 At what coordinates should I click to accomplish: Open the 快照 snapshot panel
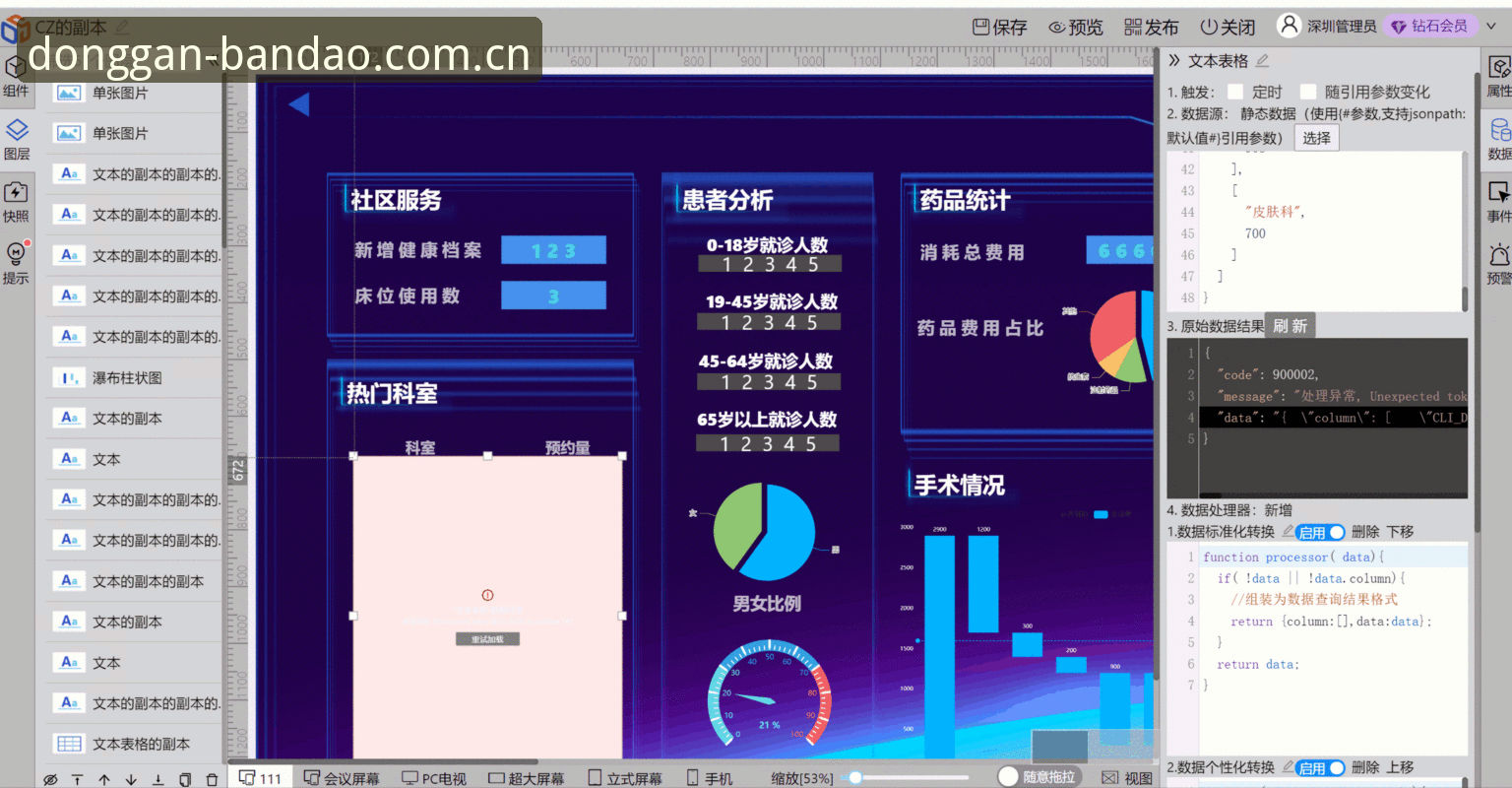[16, 202]
